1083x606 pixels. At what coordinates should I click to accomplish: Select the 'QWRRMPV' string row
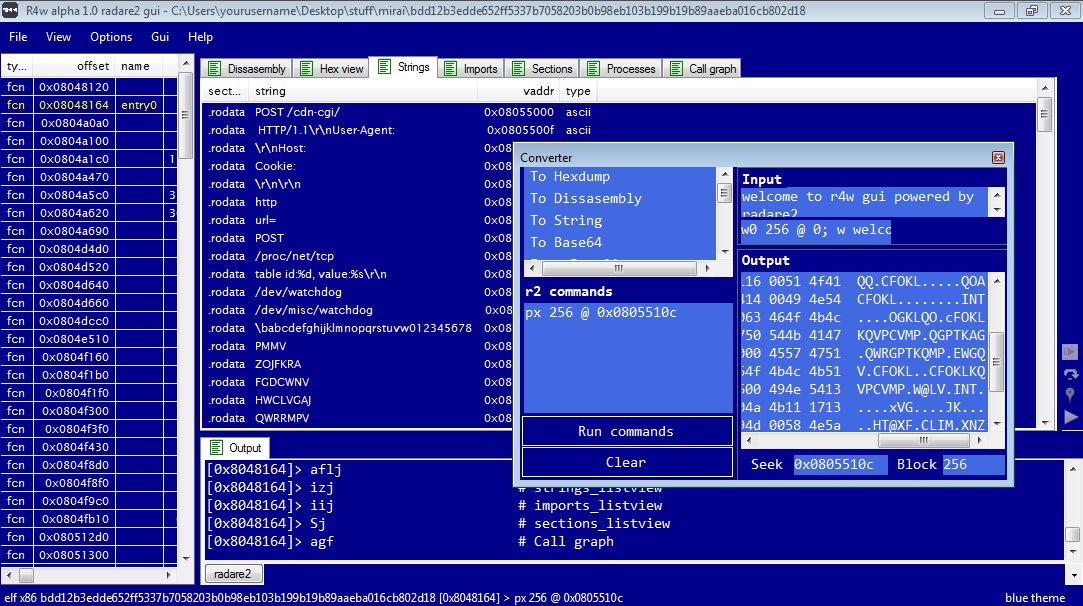pos(359,418)
